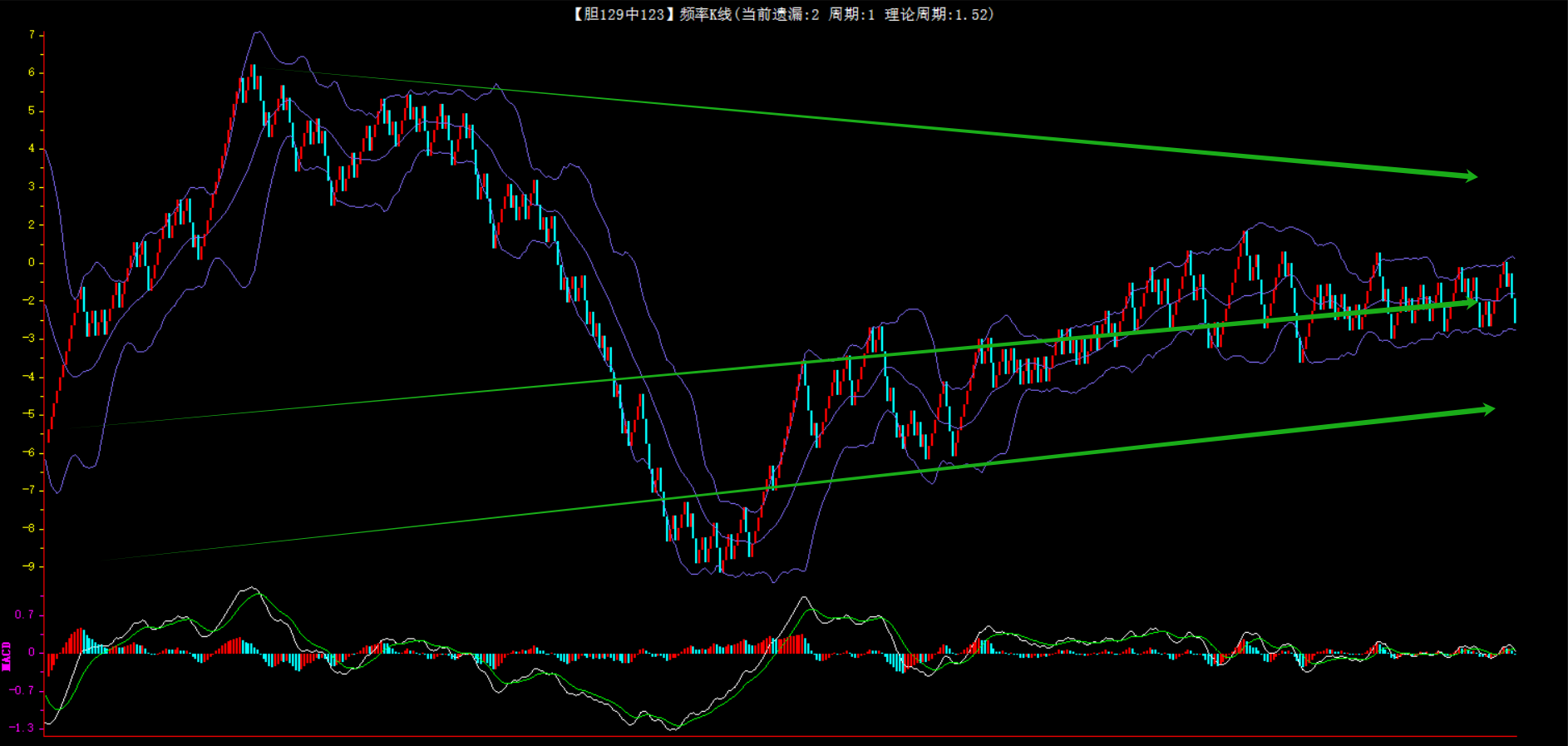Click the -5 label on the price axis
Image resolution: width=1568 pixels, height=746 pixels.
click(x=29, y=414)
